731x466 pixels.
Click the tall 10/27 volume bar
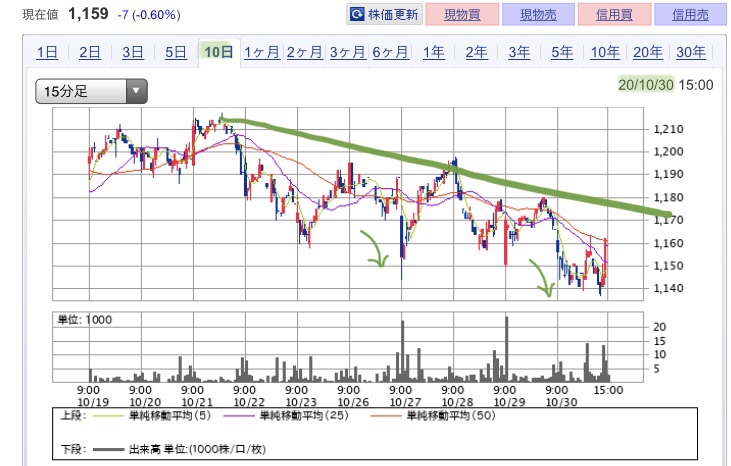(402, 351)
